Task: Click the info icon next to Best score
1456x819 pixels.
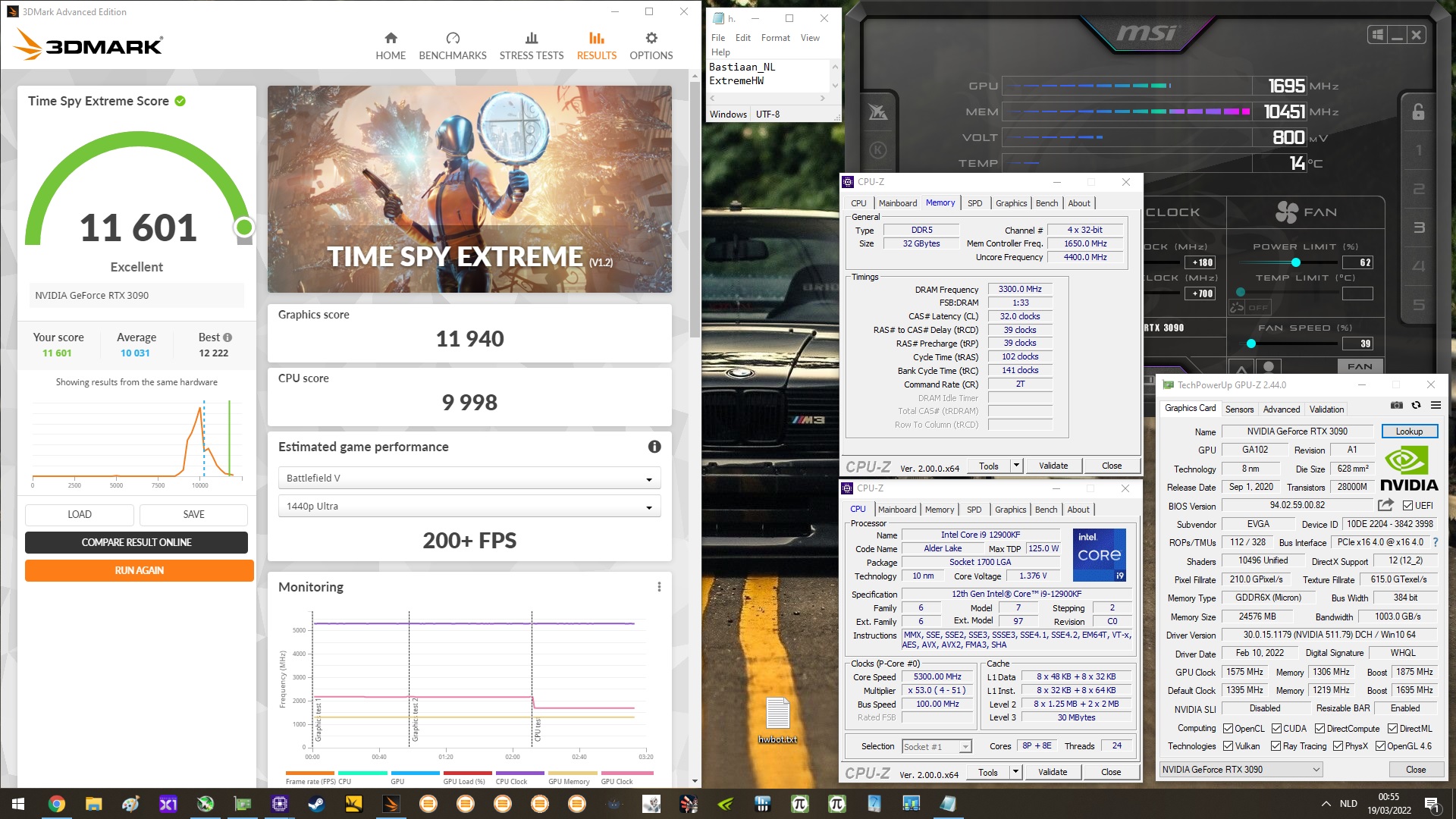Action: click(x=227, y=337)
